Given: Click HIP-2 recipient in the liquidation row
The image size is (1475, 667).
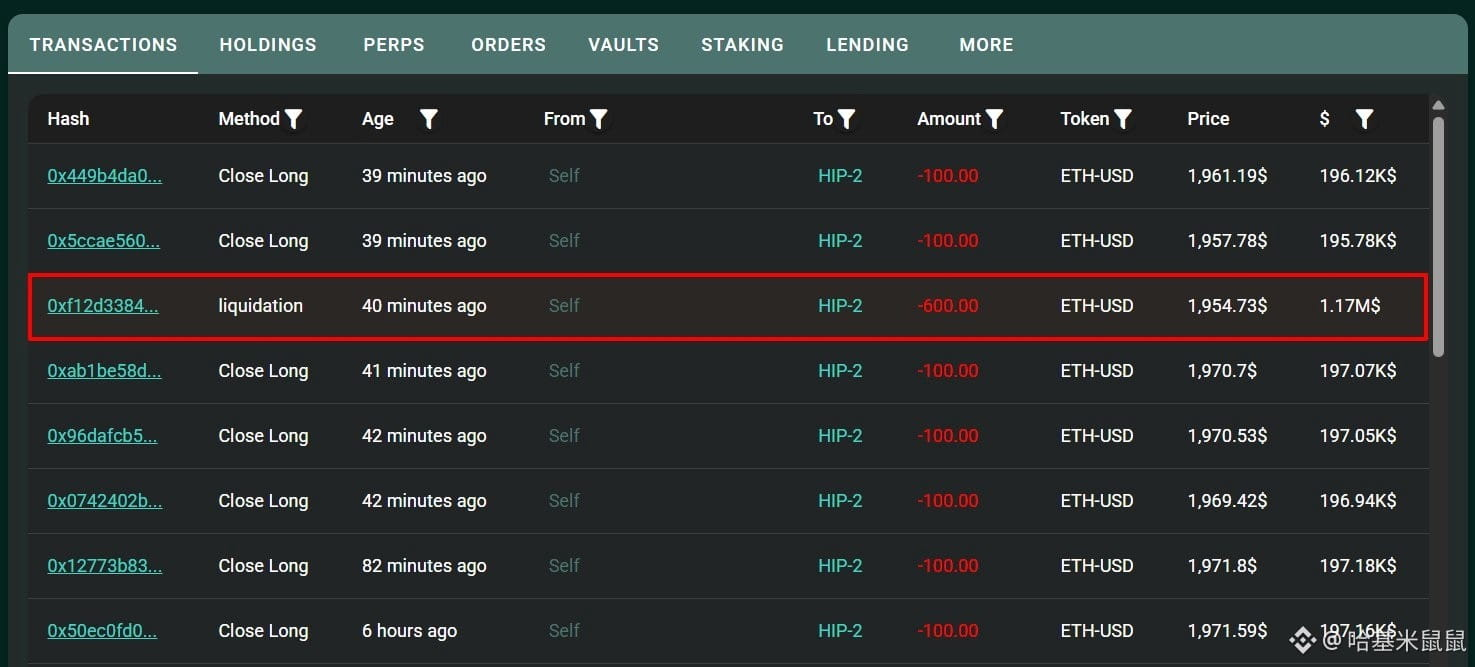Looking at the screenshot, I should [x=840, y=306].
